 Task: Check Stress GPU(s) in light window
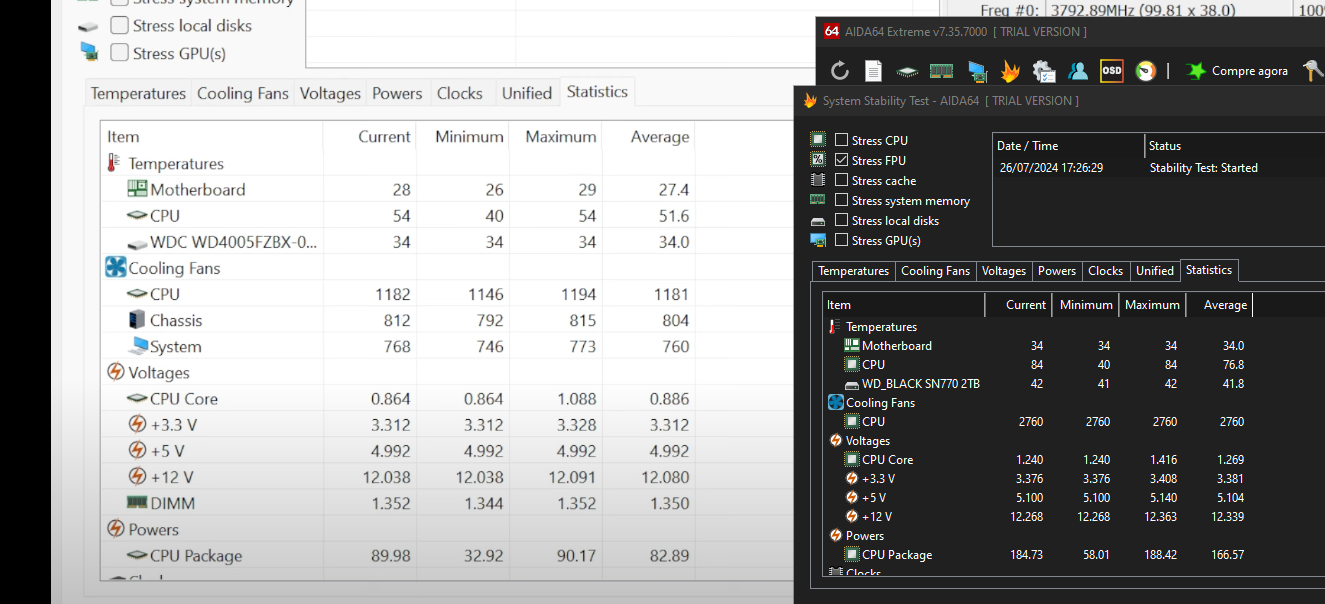click(x=119, y=52)
